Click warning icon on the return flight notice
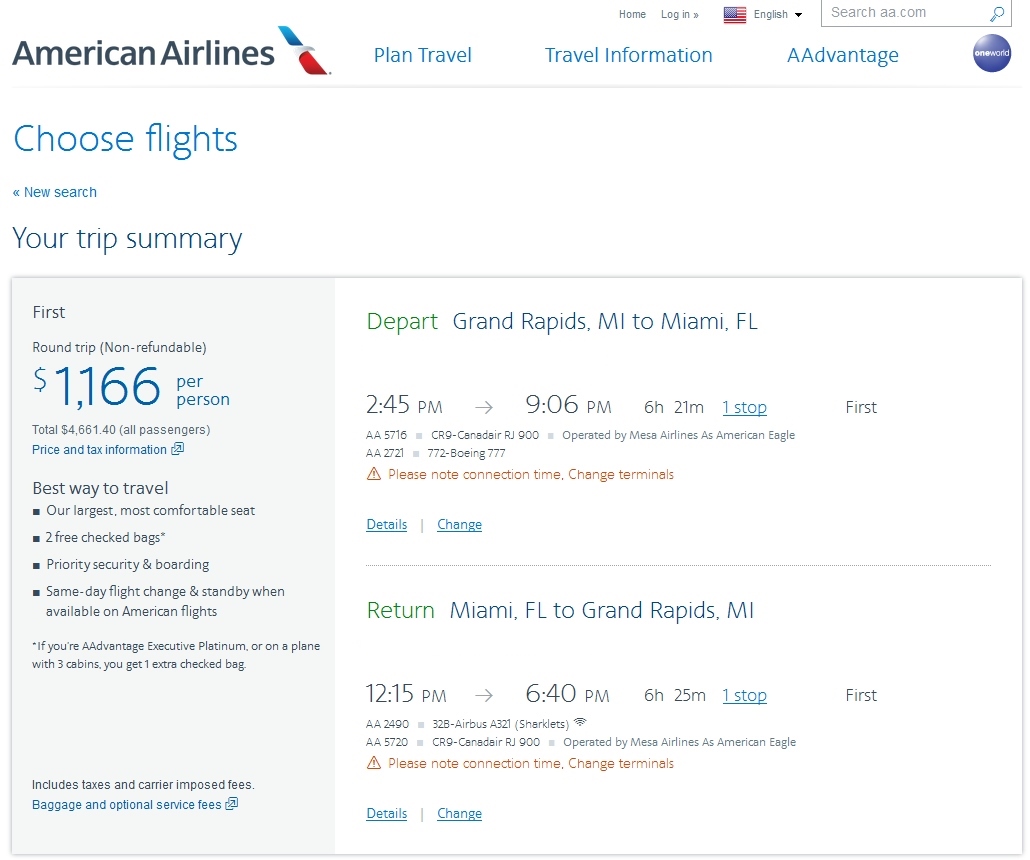The height and width of the screenshot is (860, 1030). pos(374,763)
